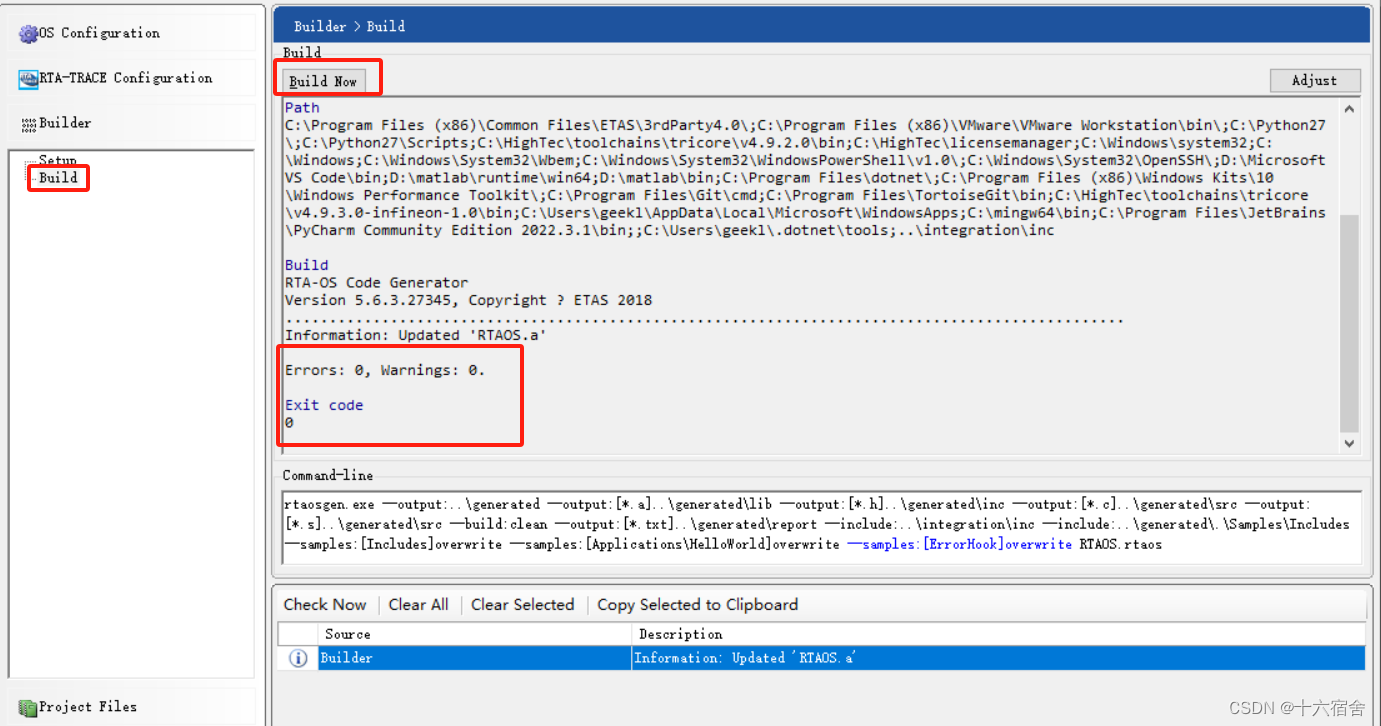Click the Source column header

point(475,634)
